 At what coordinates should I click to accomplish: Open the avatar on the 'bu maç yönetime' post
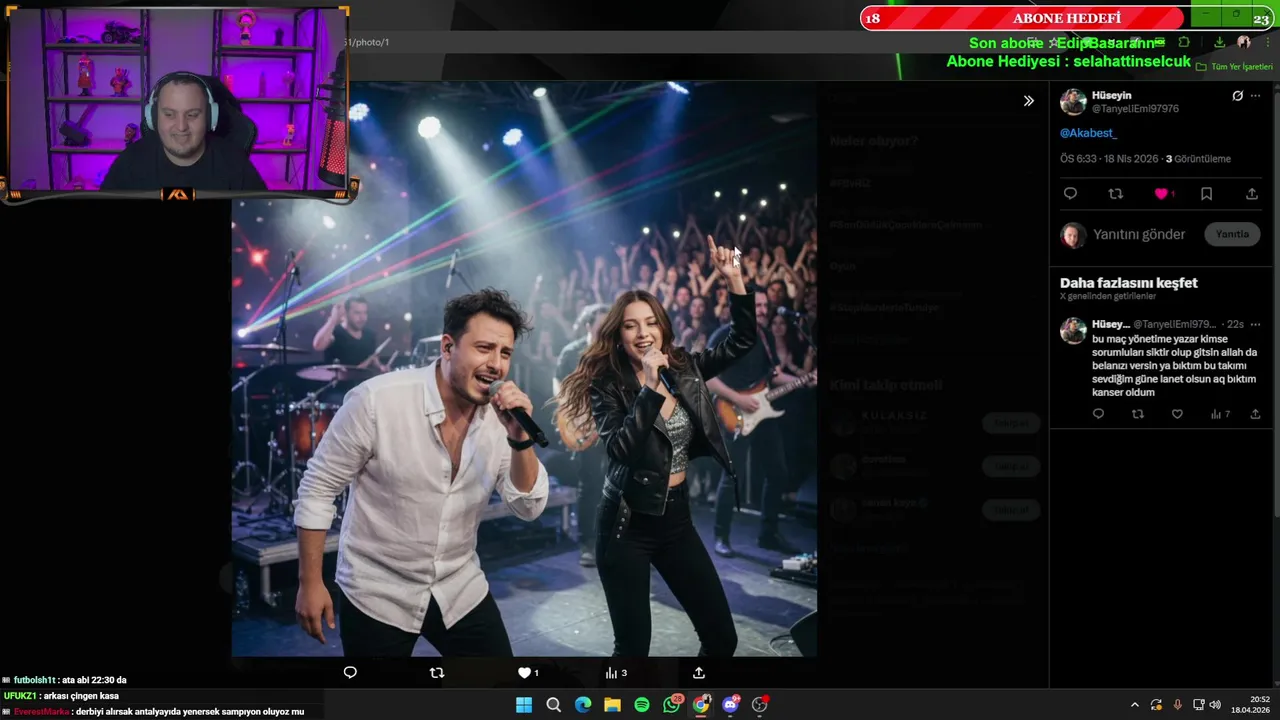tap(1073, 331)
